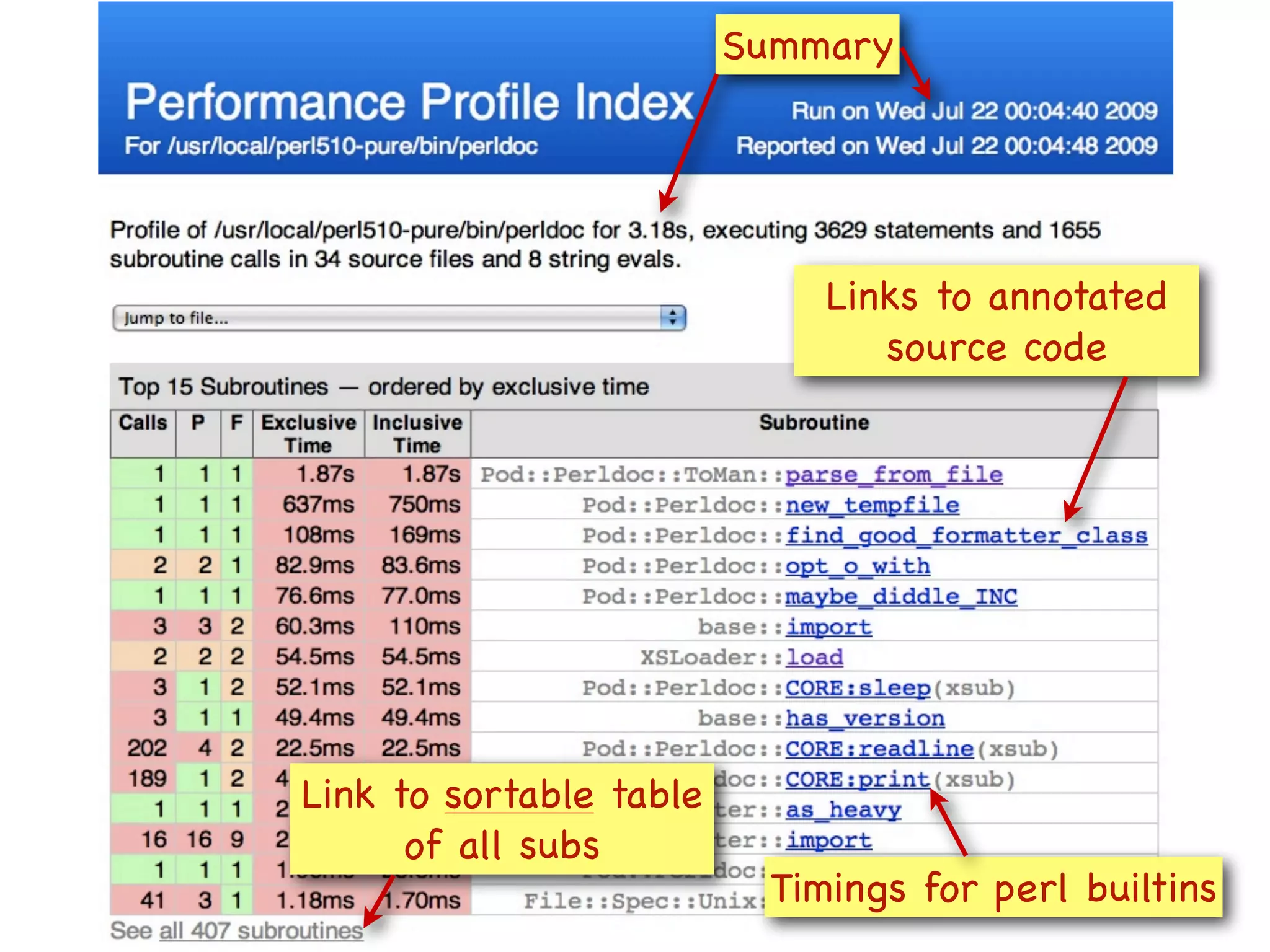1270x952 pixels.
Task: Click the Calls column header
Action: click(143, 433)
